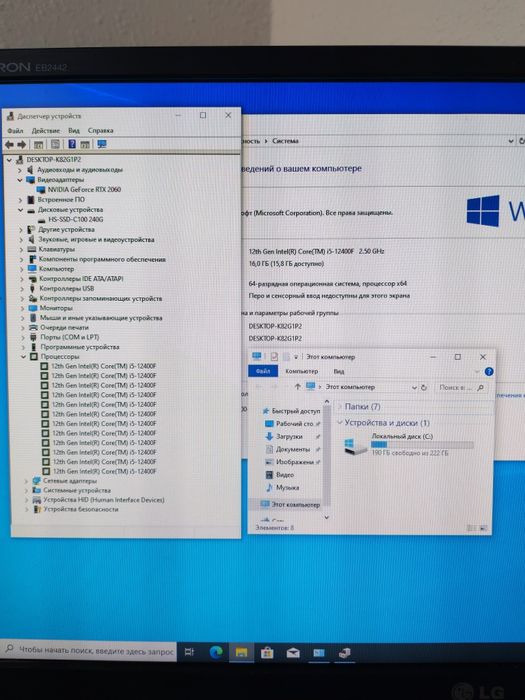This screenshot has height=700, width=525.
Task: Collapse the Видеоадаптеры category
Action: (20, 180)
